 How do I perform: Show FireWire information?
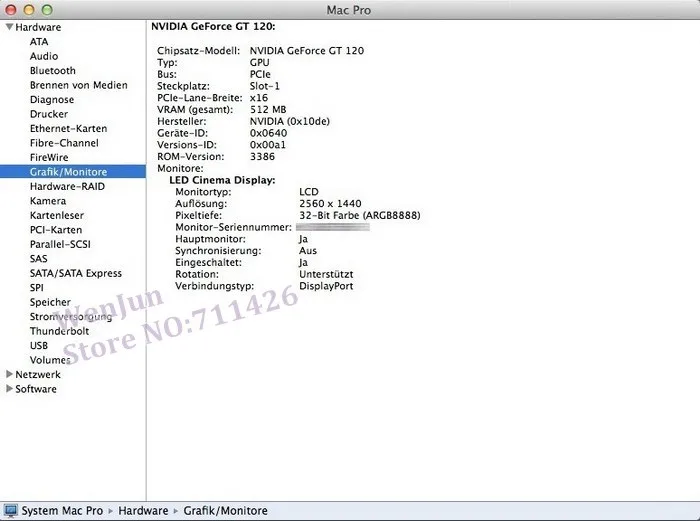tap(49, 157)
